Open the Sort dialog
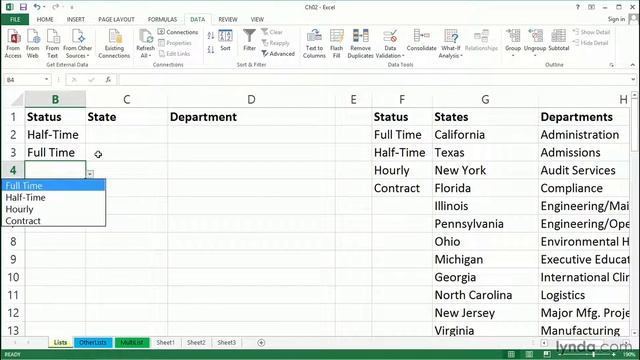This screenshot has height=360, width=640. click(225, 40)
